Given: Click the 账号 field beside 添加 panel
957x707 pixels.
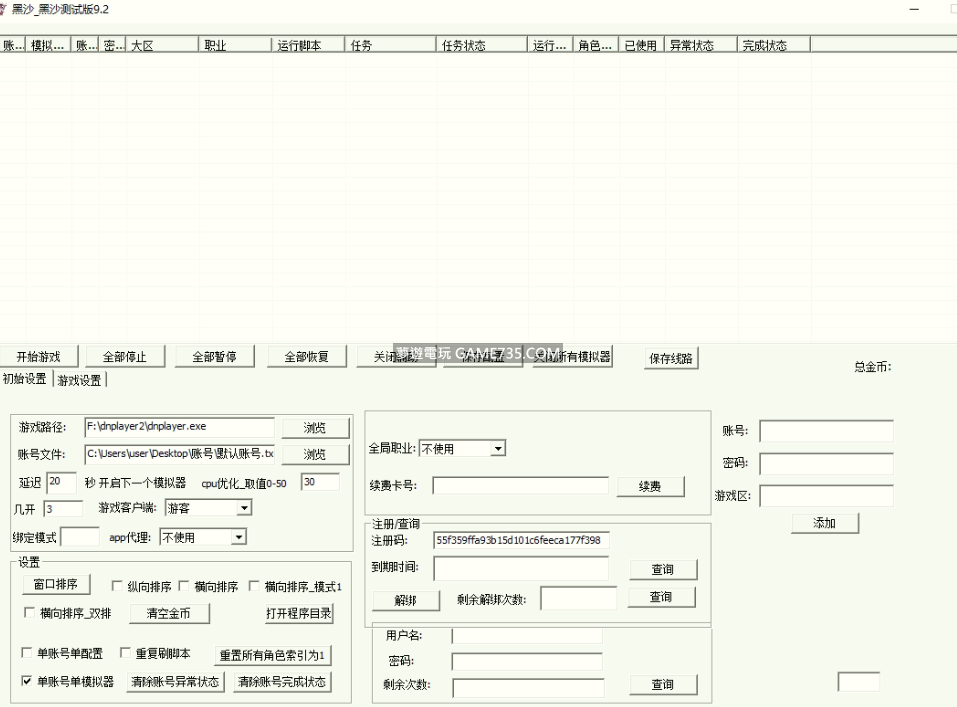Looking at the screenshot, I should pos(826,431).
